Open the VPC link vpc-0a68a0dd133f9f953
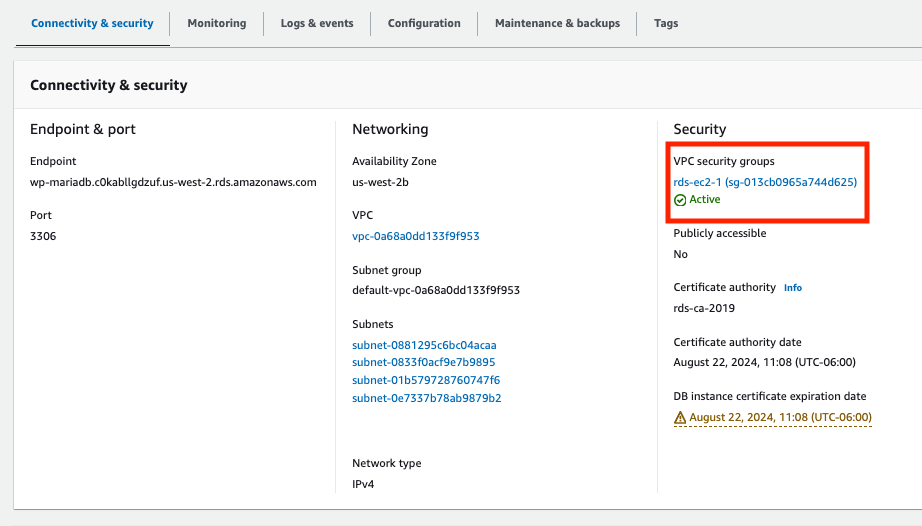Screen dimensions: 922x526 pos(416,236)
